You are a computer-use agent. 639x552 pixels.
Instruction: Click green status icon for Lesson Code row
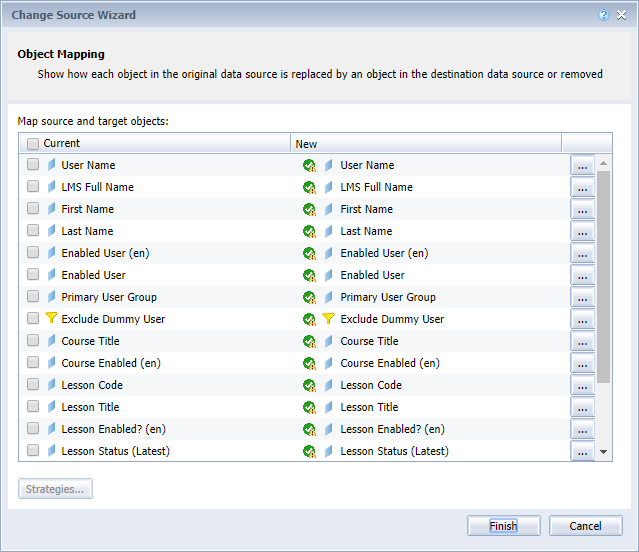coord(309,385)
